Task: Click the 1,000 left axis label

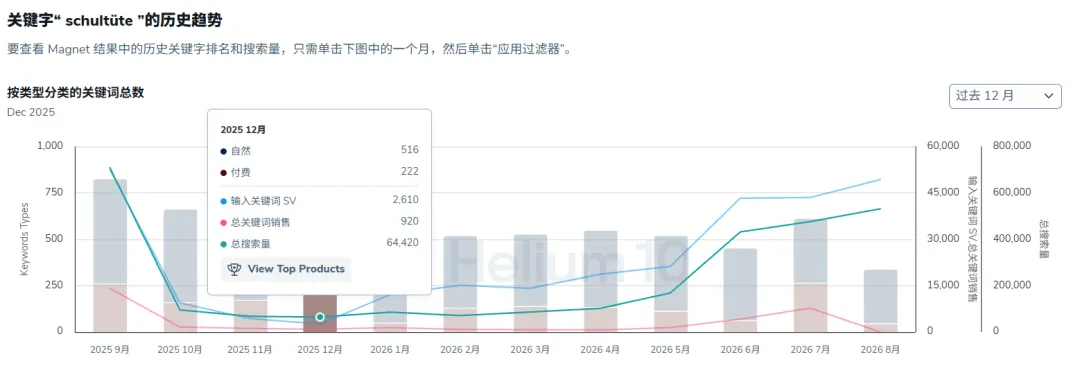Action: (x=49, y=145)
